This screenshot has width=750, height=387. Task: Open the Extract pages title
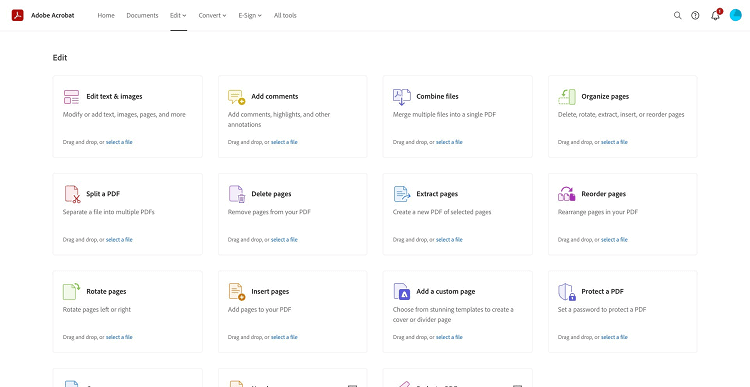[437, 194]
